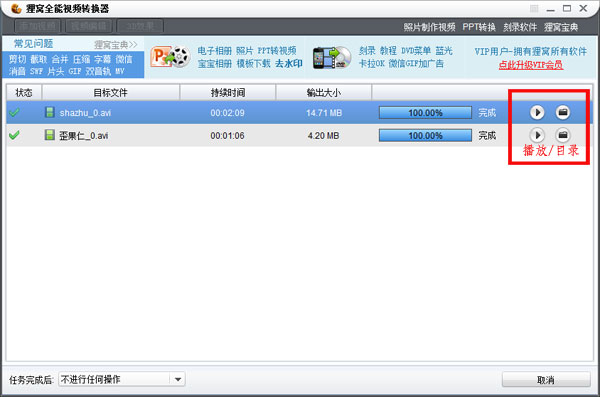Open the 刻录软件 menu item
Image resolution: width=600 pixels, height=397 pixels.
(520, 27)
